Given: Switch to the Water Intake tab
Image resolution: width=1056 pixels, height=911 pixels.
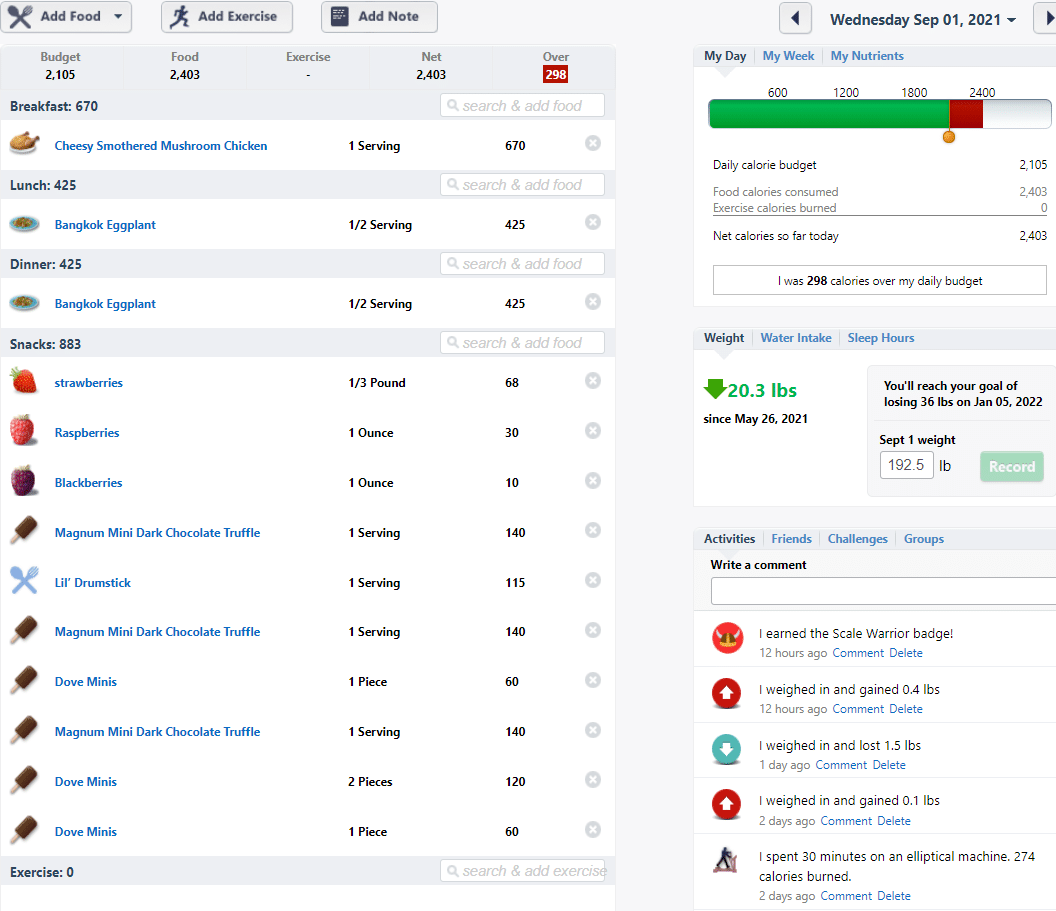Looking at the screenshot, I should 795,338.
